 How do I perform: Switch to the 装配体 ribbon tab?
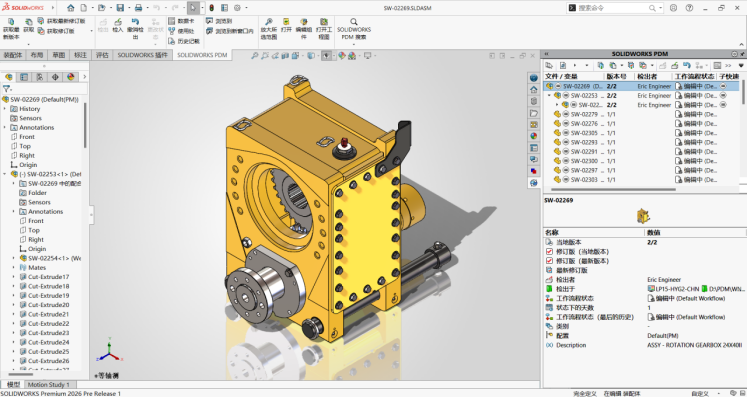point(13,55)
